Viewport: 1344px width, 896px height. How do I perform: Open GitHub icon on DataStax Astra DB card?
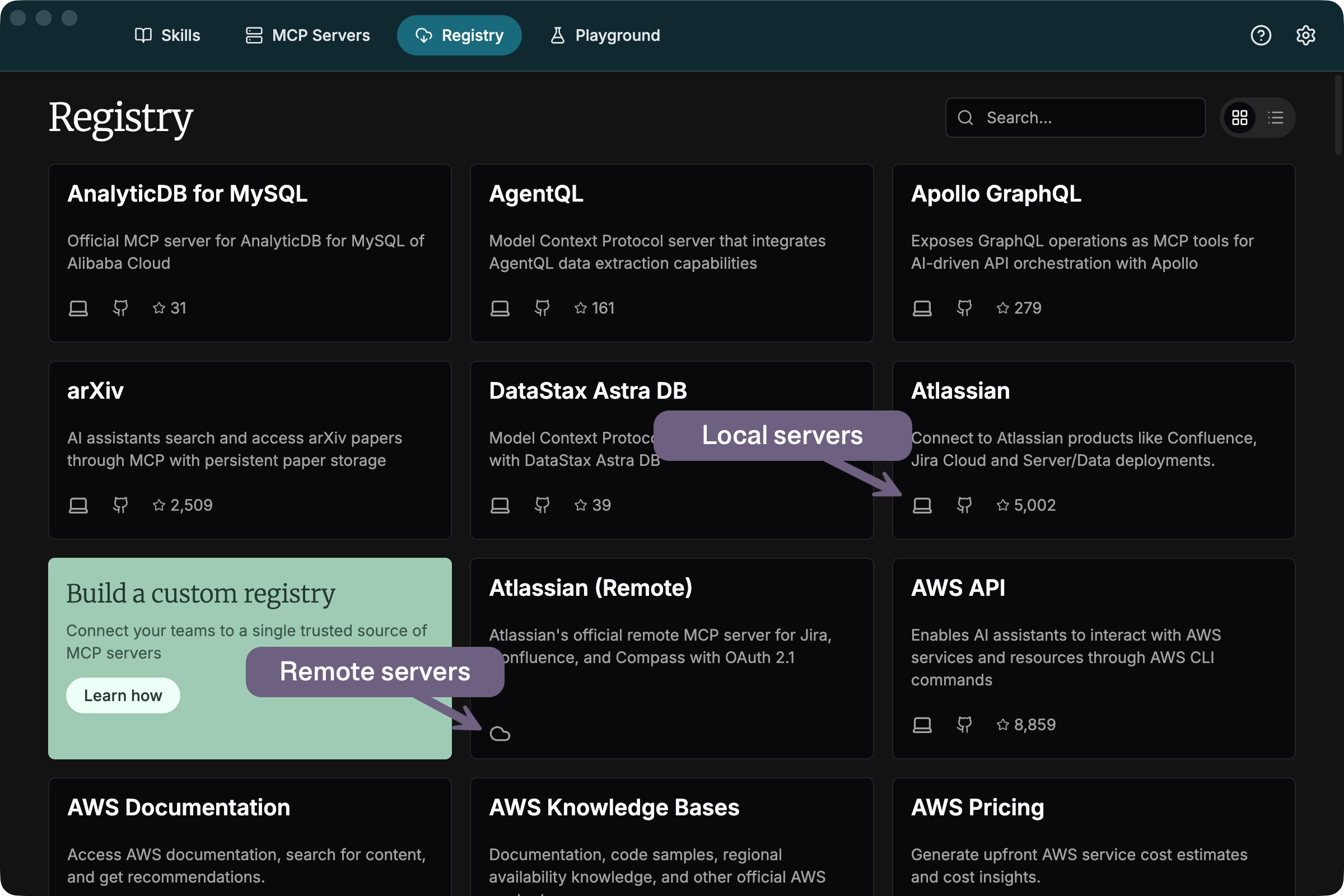pos(542,506)
